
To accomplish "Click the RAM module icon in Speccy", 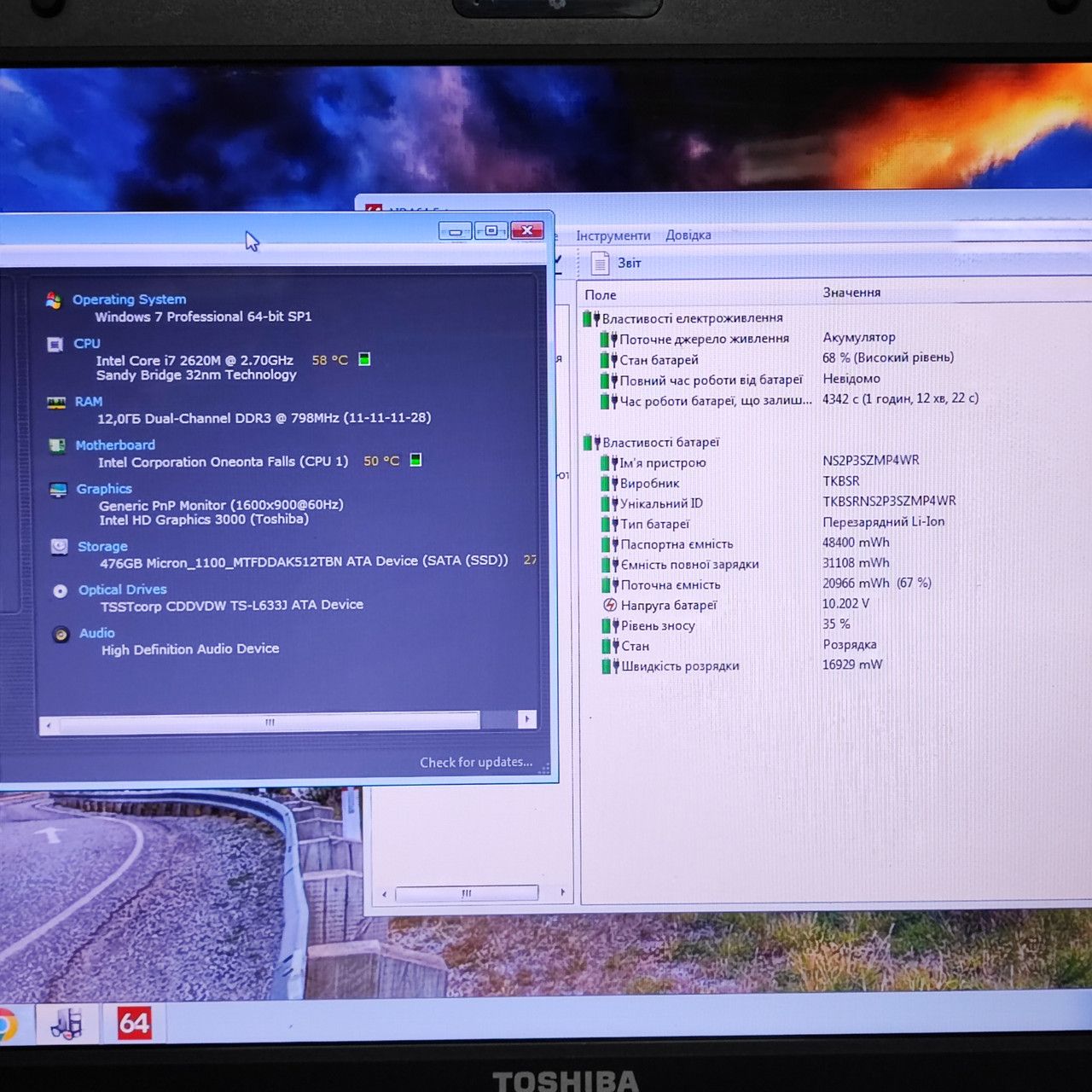I will pos(56,403).
